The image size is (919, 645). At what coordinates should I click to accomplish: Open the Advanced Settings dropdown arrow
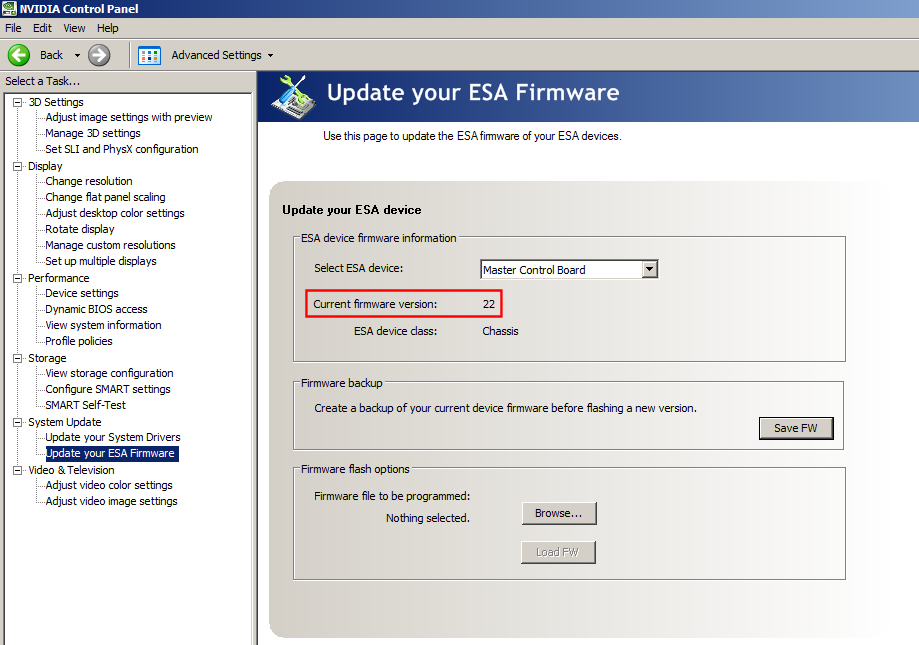point(270,56)
